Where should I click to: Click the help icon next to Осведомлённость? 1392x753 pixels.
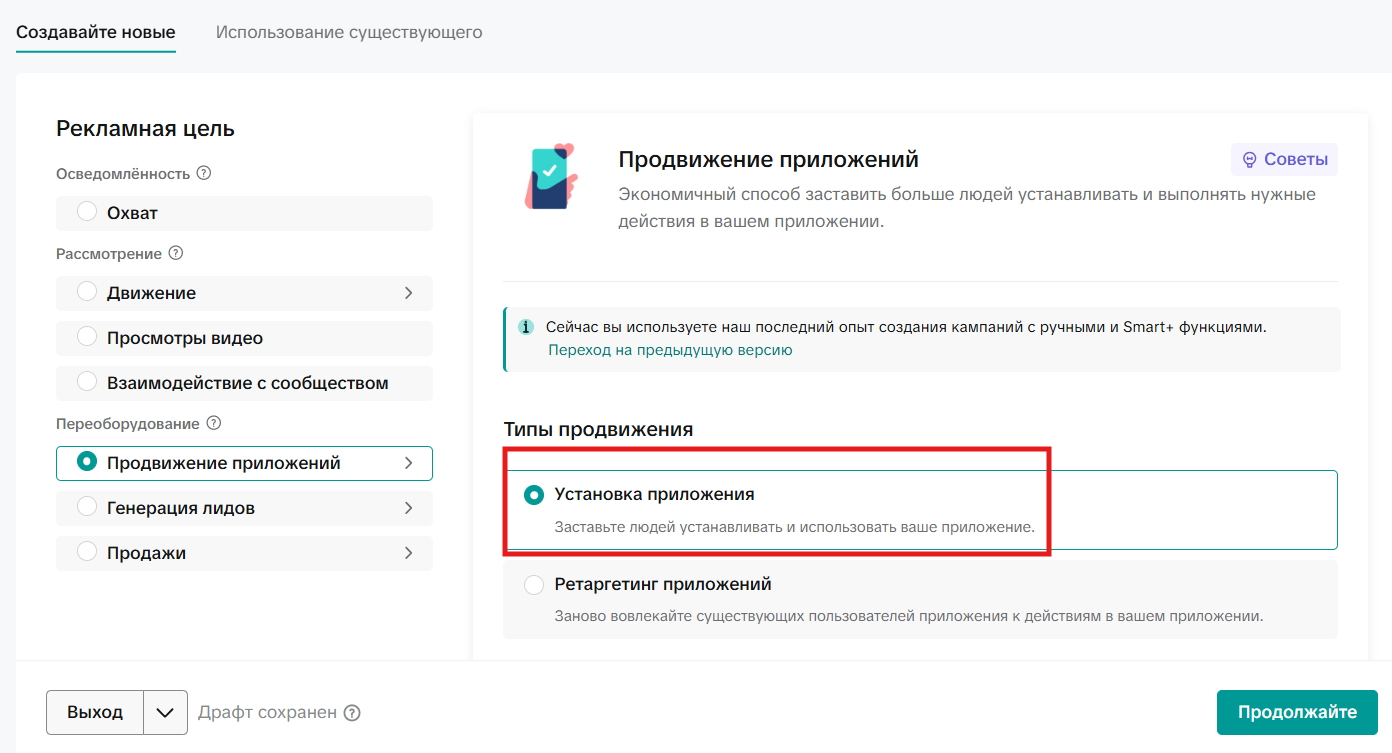click(x=204, y=173)
